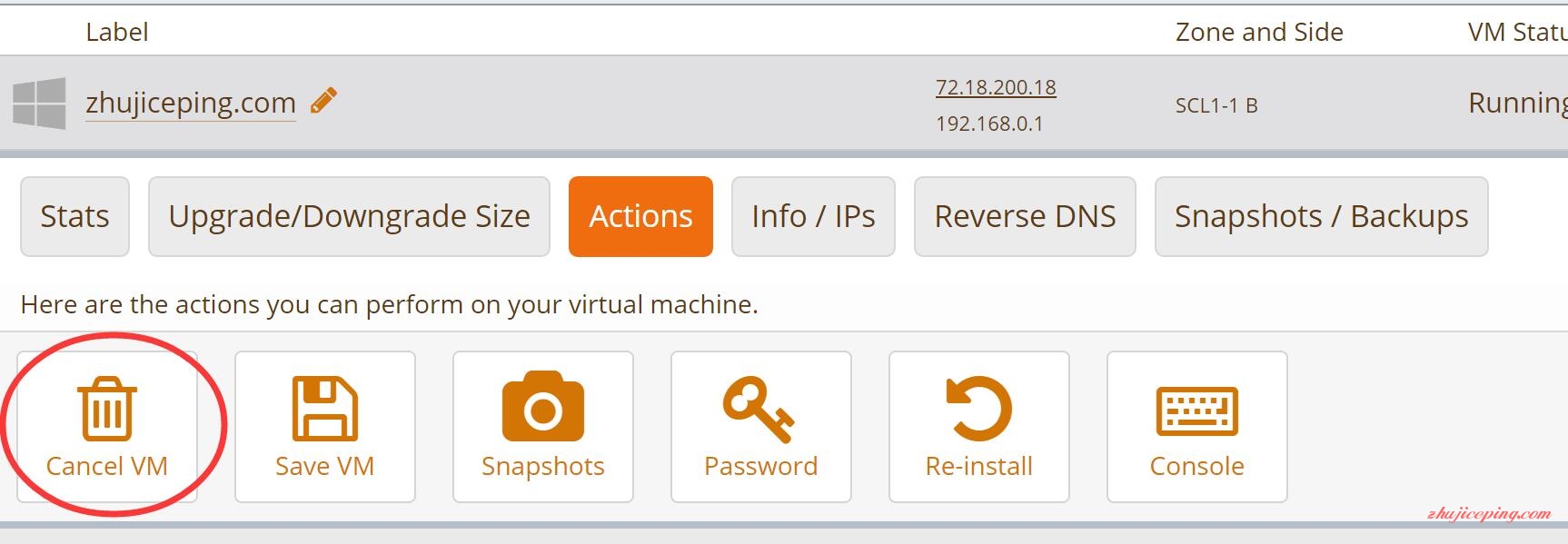Open the zhujiceping.com label link

(191, 103)
